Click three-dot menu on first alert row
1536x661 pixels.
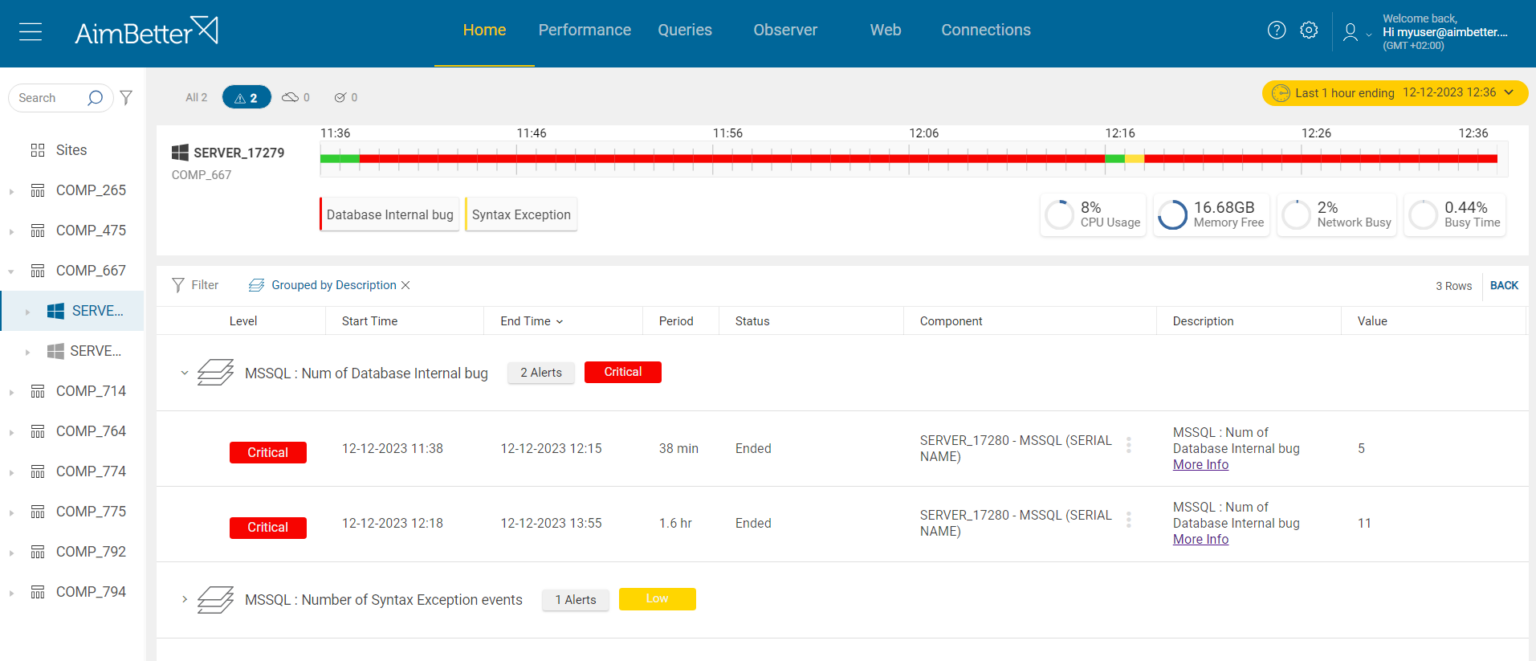coord(1129,445)
